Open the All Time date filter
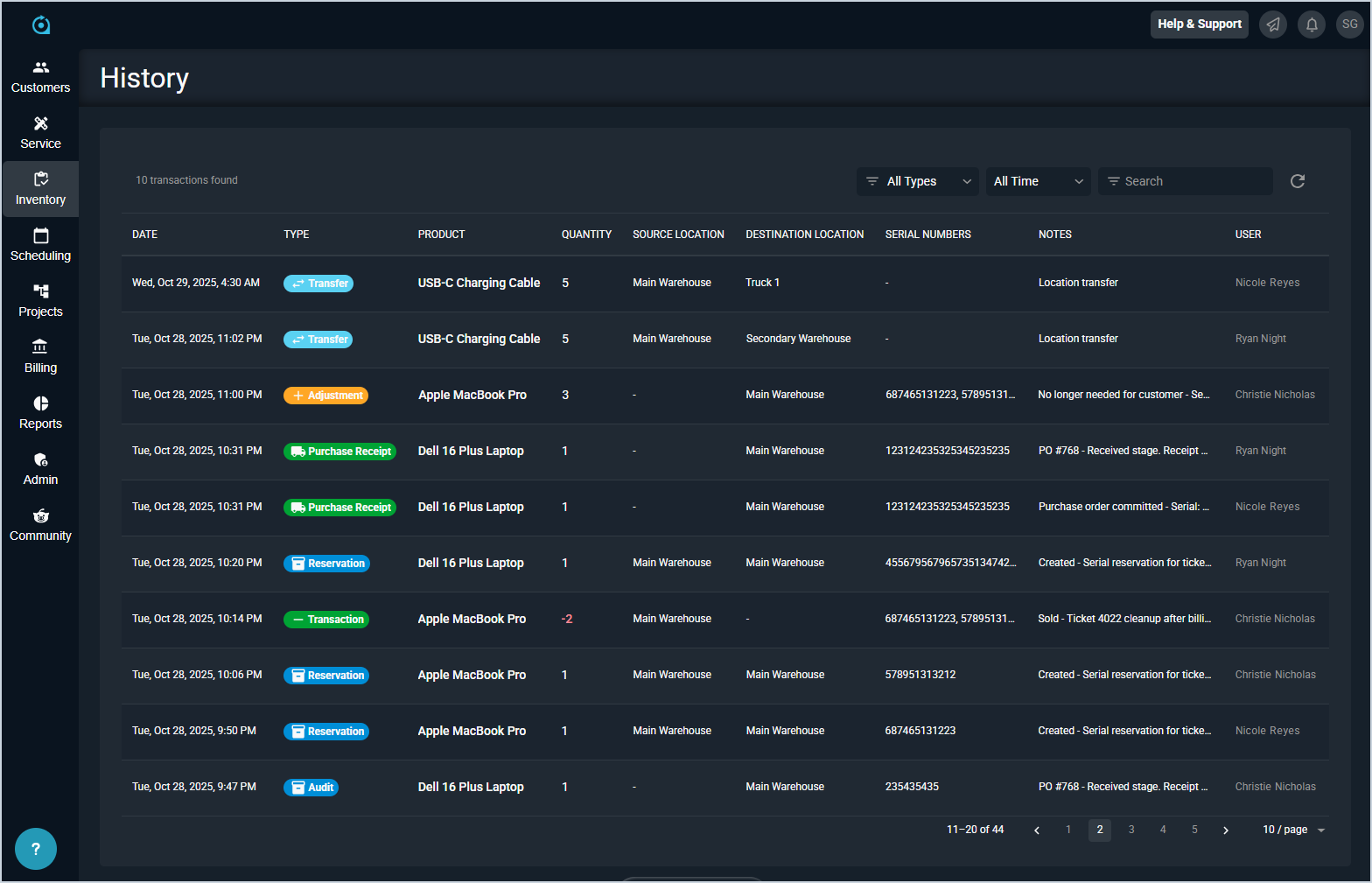This screenshot has width=1372, height=883. (x=1038, y=181)
